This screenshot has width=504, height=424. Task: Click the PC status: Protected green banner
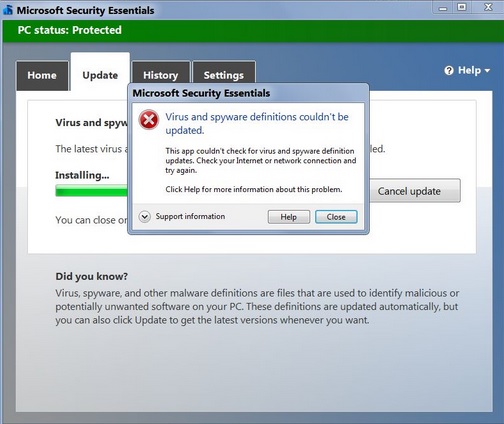pos(252,31)
